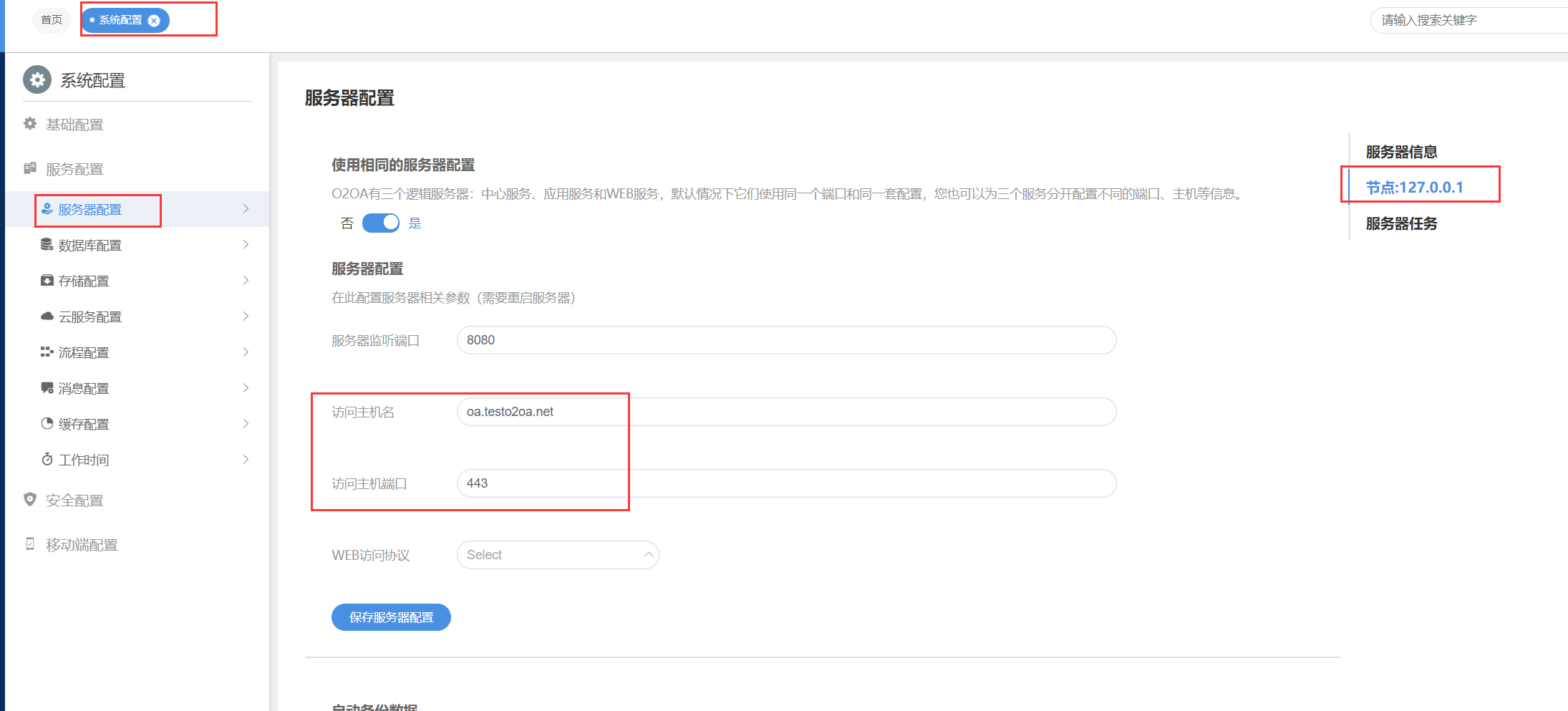Toggle the same server configuration switch
This screenshot has width=1568, height=711.
click(380, 223)
